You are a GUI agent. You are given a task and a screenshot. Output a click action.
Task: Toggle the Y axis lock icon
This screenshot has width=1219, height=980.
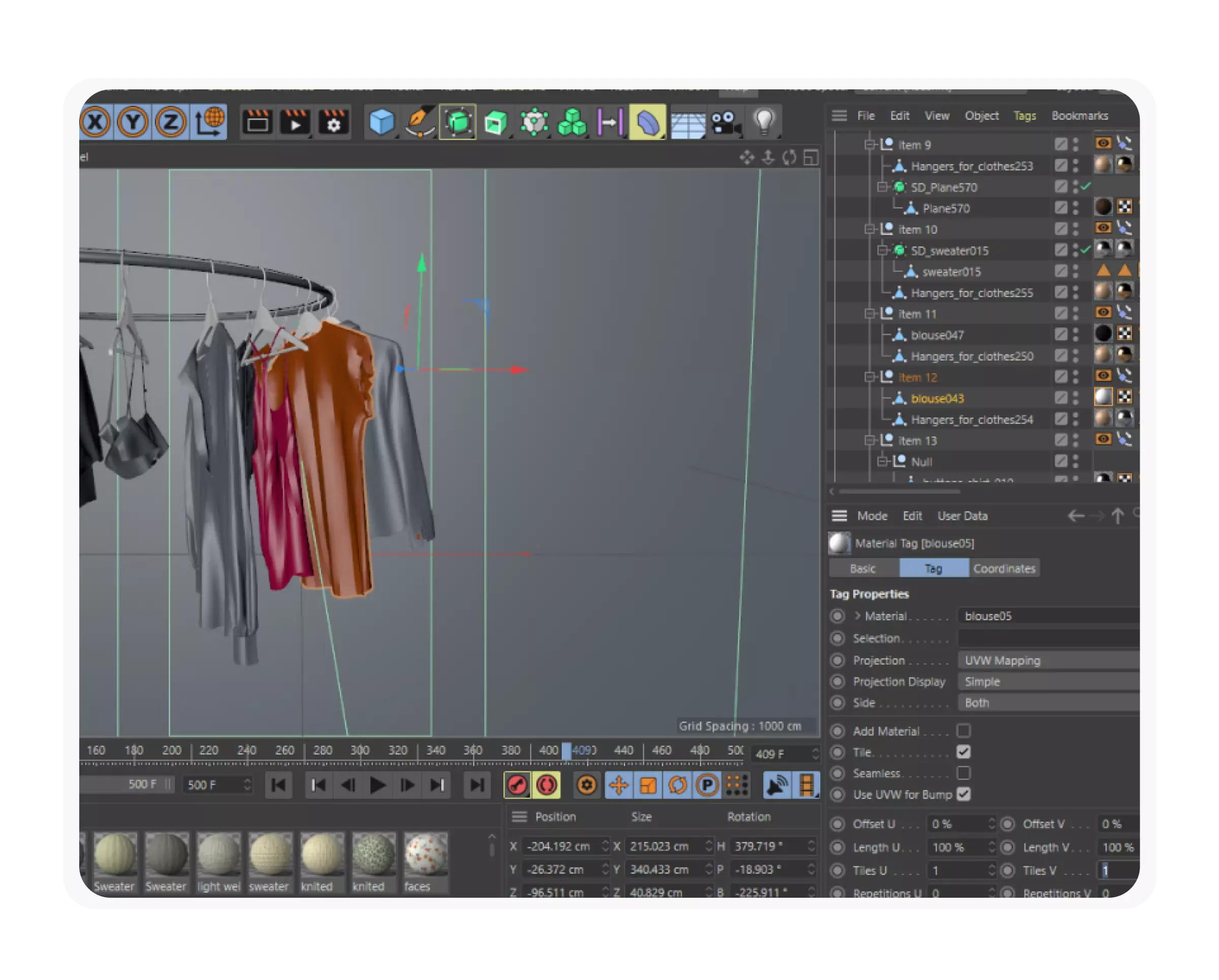tap(133, 121)
